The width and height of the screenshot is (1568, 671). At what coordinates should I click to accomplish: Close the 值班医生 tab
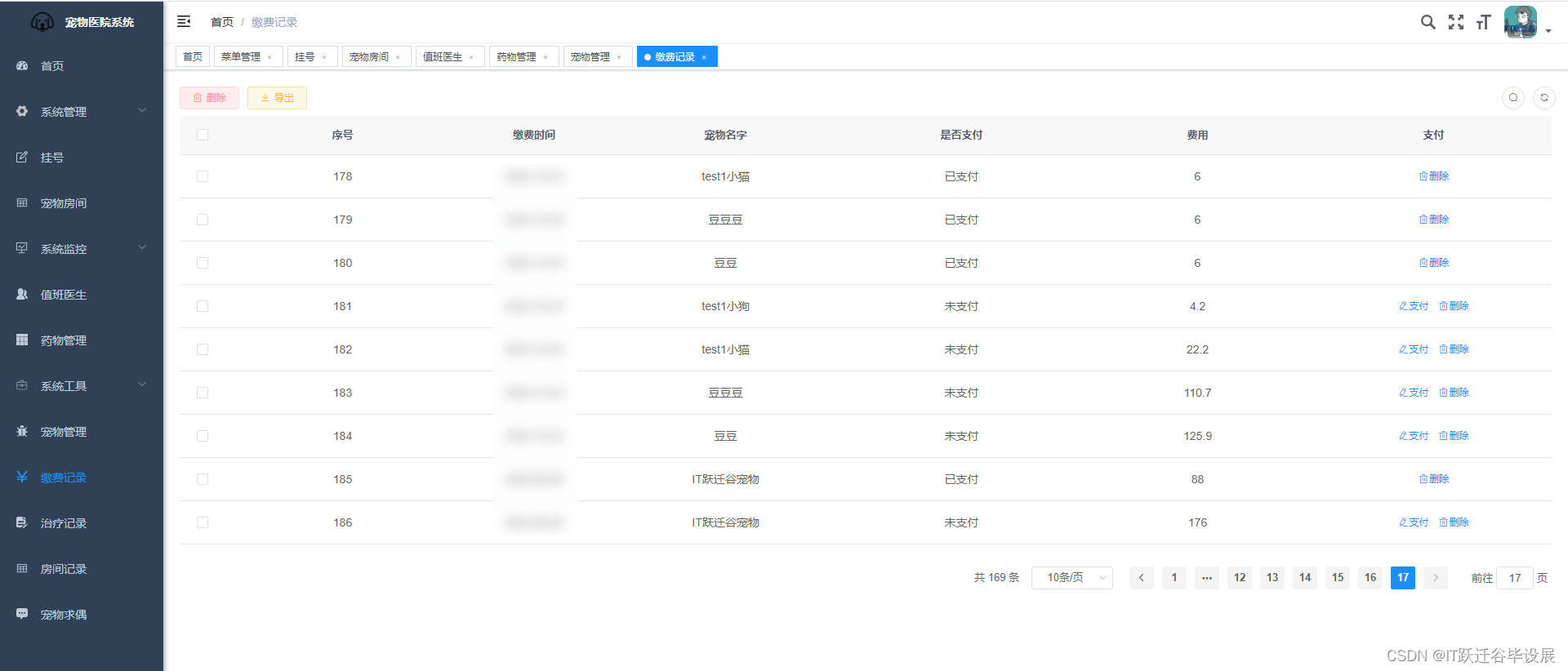pyautogui.click(x=471, y=57)
